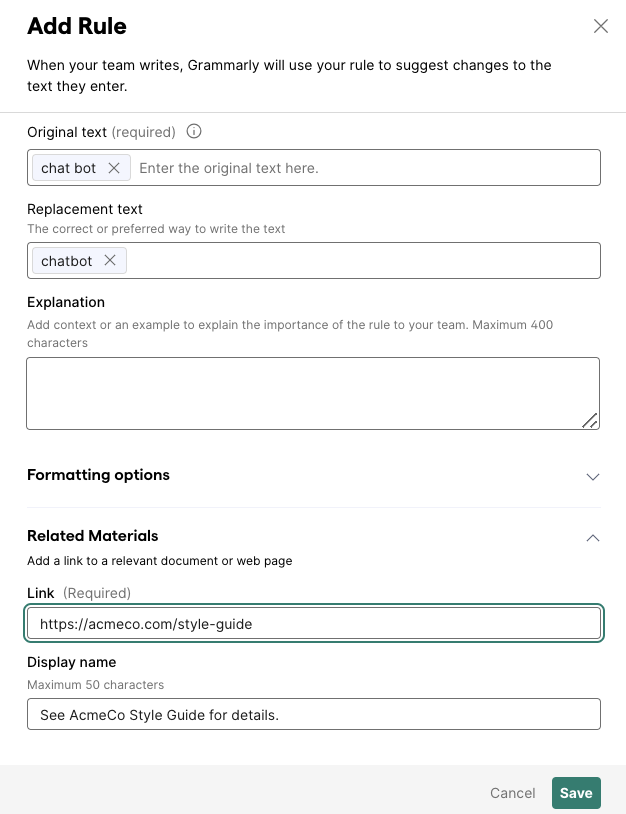Remove the 'chatbot' replacement tag
This screenshot has width=626, height=814.
click(110, 260)
